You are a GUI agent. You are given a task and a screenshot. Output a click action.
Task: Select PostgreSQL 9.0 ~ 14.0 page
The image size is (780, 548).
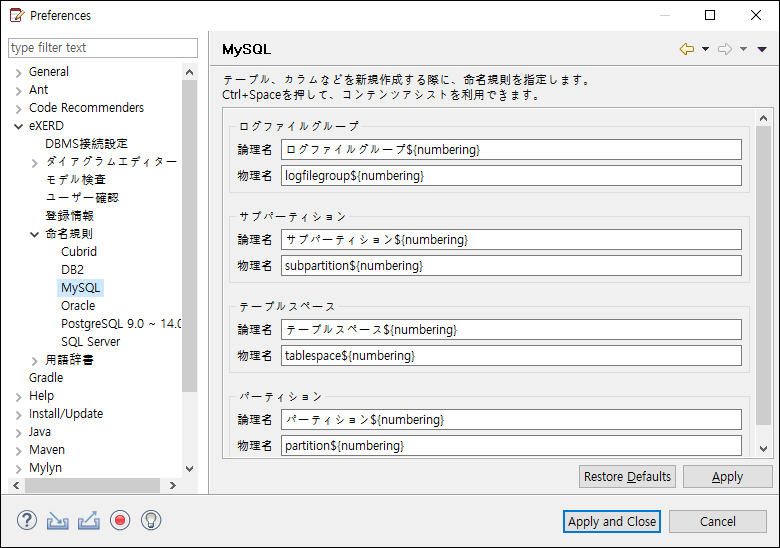tap(121, 324)
